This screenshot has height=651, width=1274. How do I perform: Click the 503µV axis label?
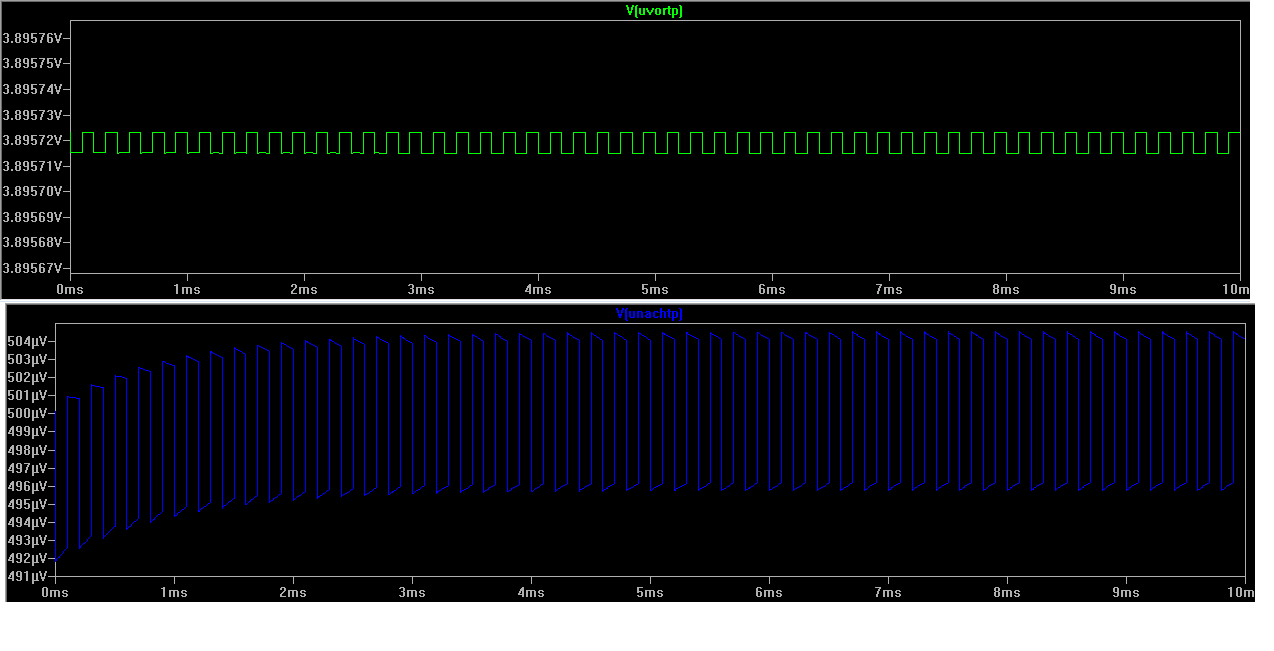pyautogui.click(x=28, y=359)
